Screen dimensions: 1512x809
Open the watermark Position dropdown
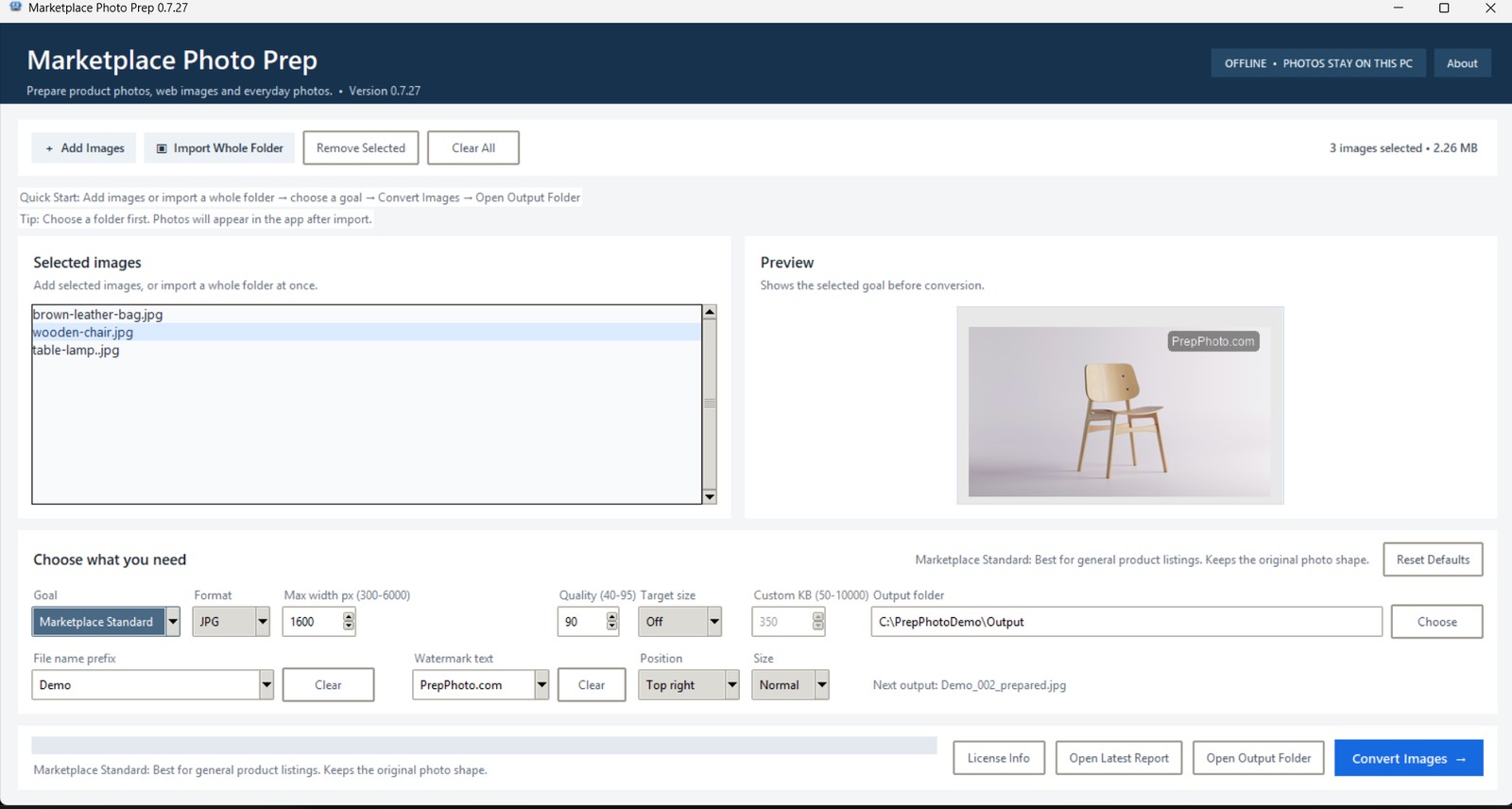point(689,685)
